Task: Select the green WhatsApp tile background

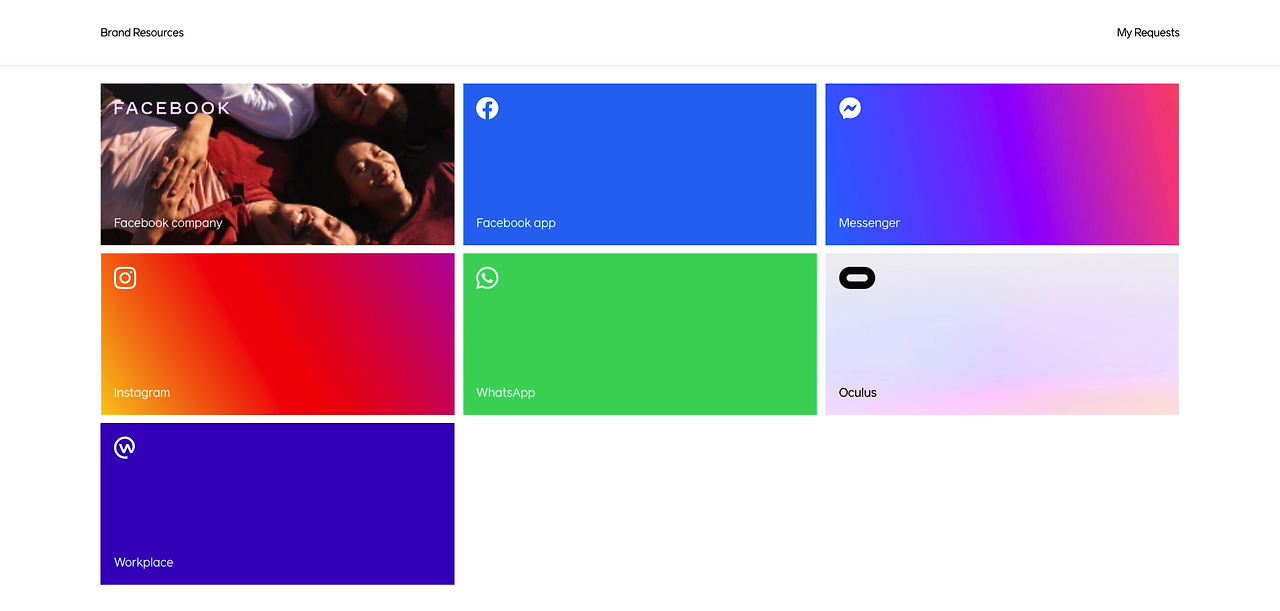Action: pyautogui.click(x=640, y=334)
